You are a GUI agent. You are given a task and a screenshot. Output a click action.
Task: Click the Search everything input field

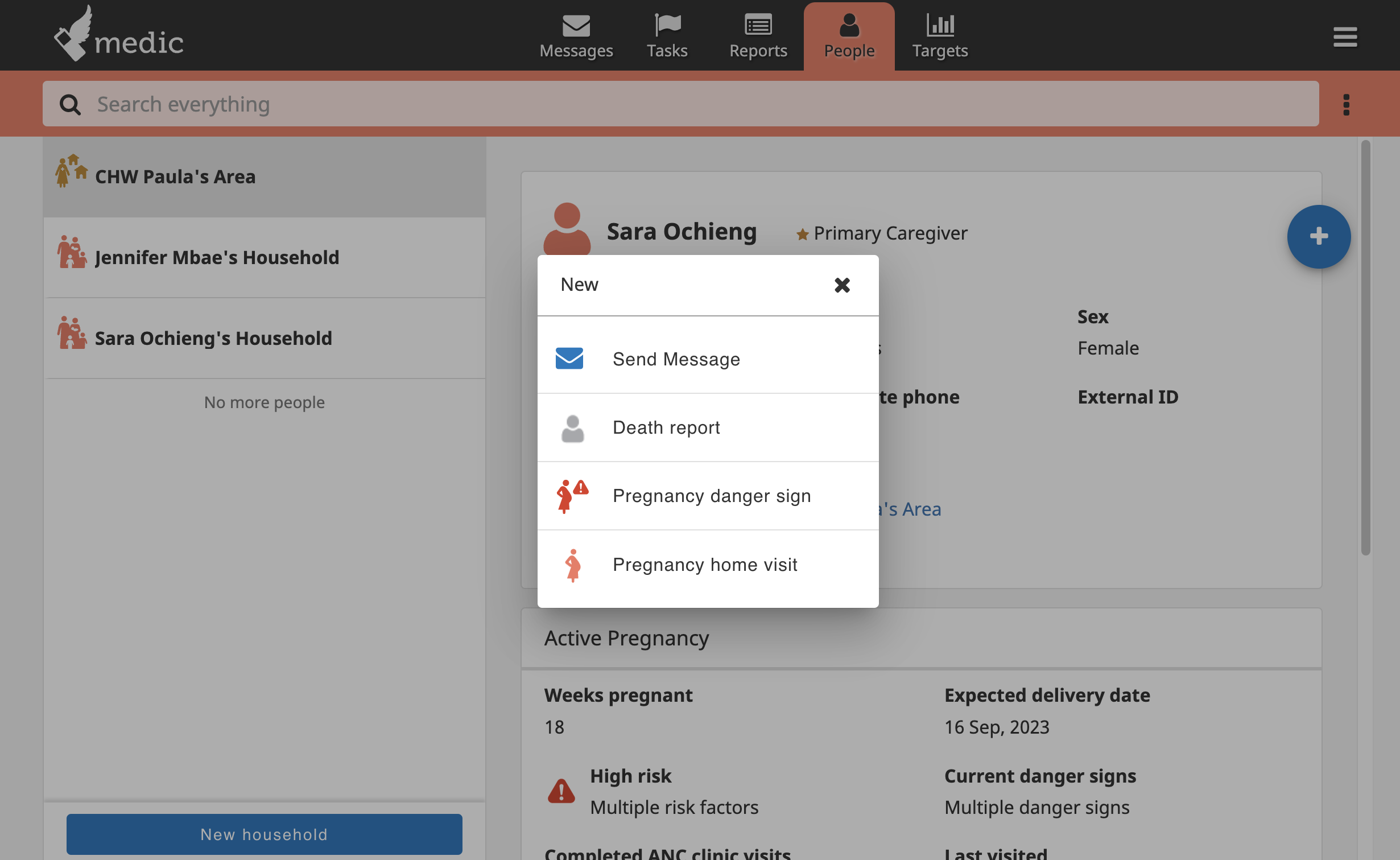(680, 104)
